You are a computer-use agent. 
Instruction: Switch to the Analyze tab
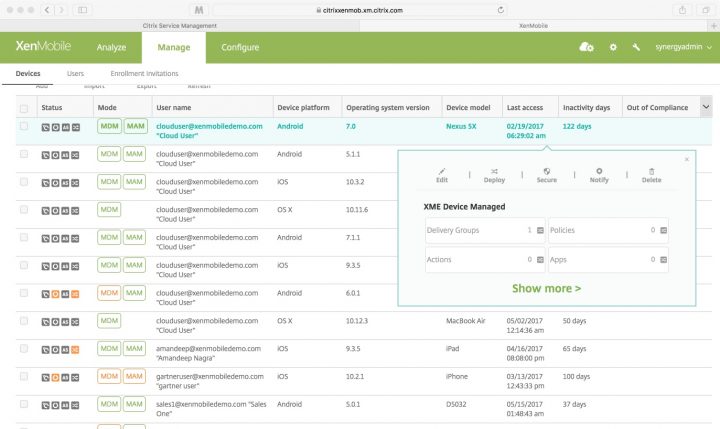point(112,47)
